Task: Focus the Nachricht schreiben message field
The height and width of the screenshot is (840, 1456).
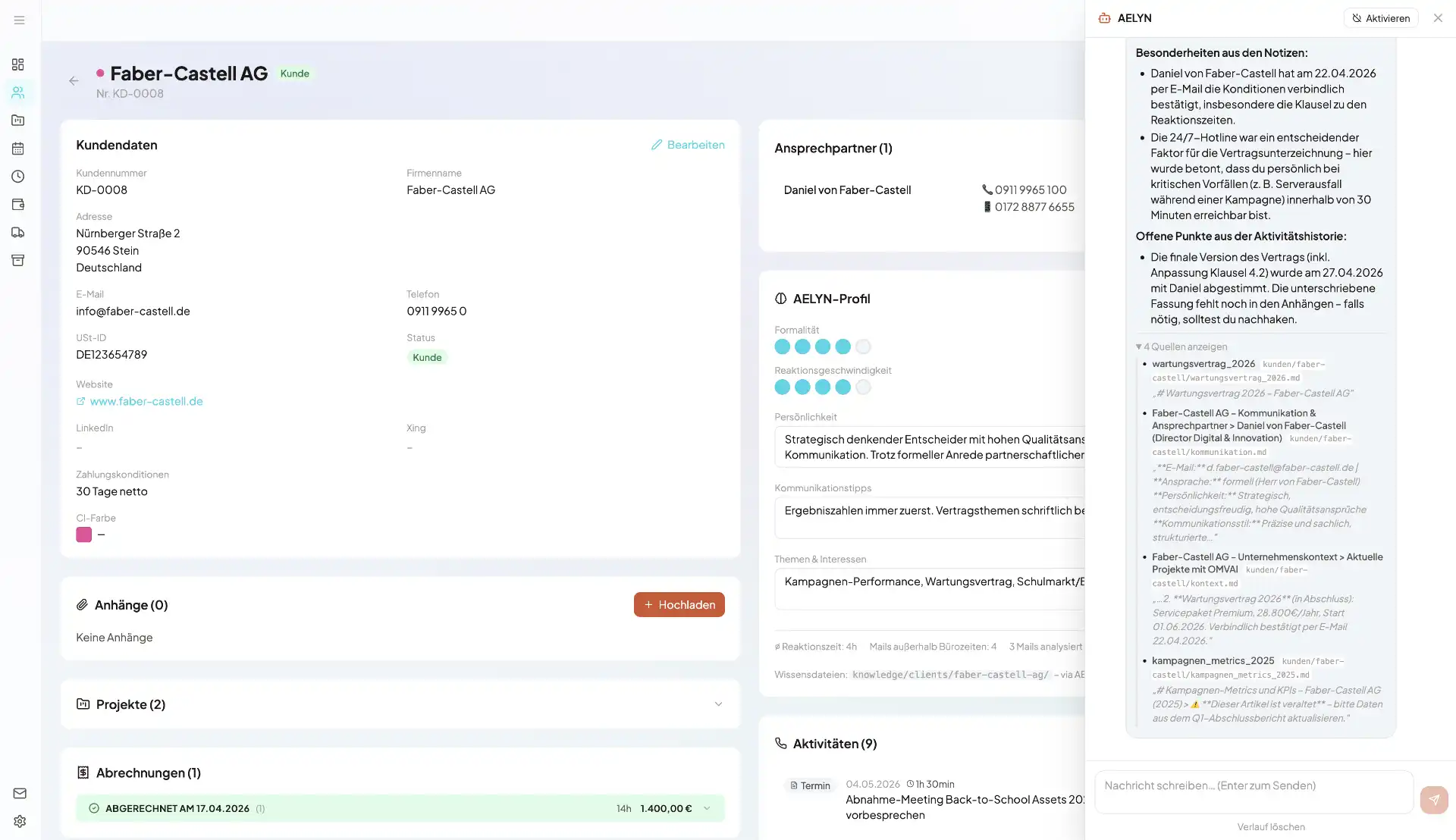Action: 1254,792
